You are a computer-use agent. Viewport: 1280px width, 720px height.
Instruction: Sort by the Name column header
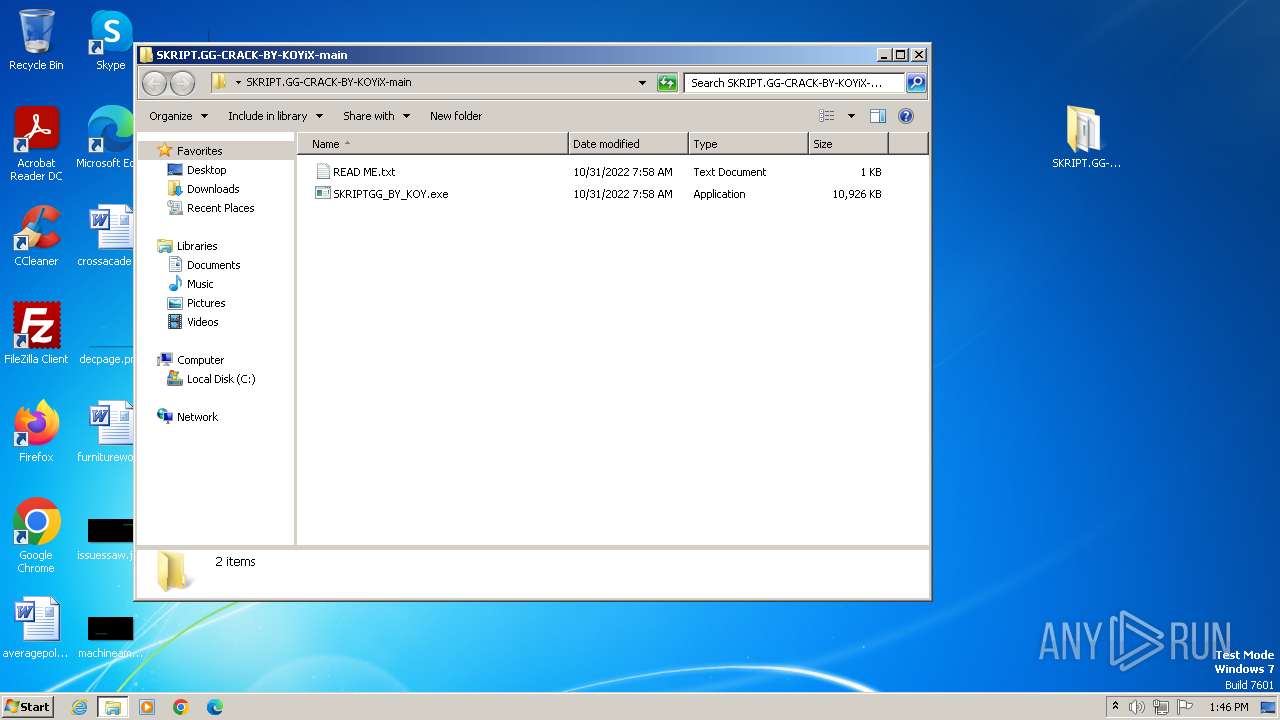click(x=433, y=144)
